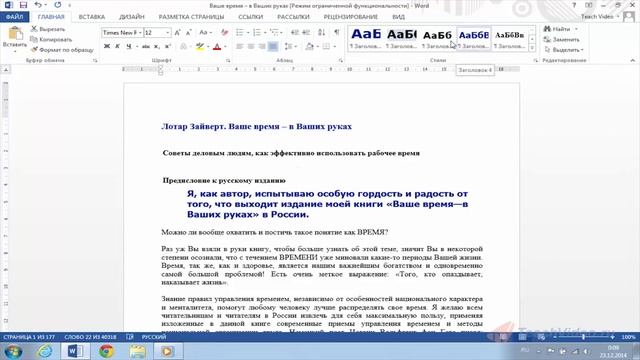Open Chrome from taskbar

pyautogui.click(x=106, y=351)
